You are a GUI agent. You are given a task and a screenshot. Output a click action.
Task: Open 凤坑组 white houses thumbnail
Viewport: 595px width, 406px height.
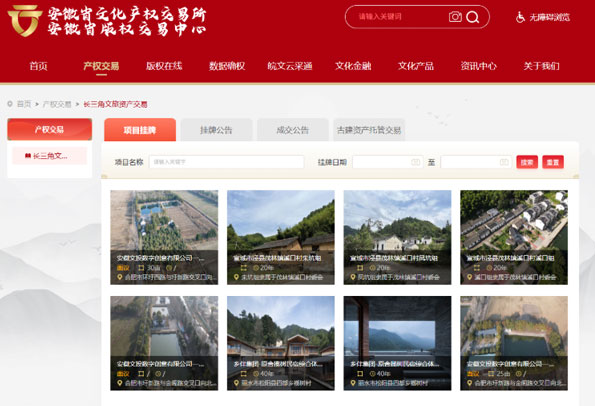(x=398, y=237)
